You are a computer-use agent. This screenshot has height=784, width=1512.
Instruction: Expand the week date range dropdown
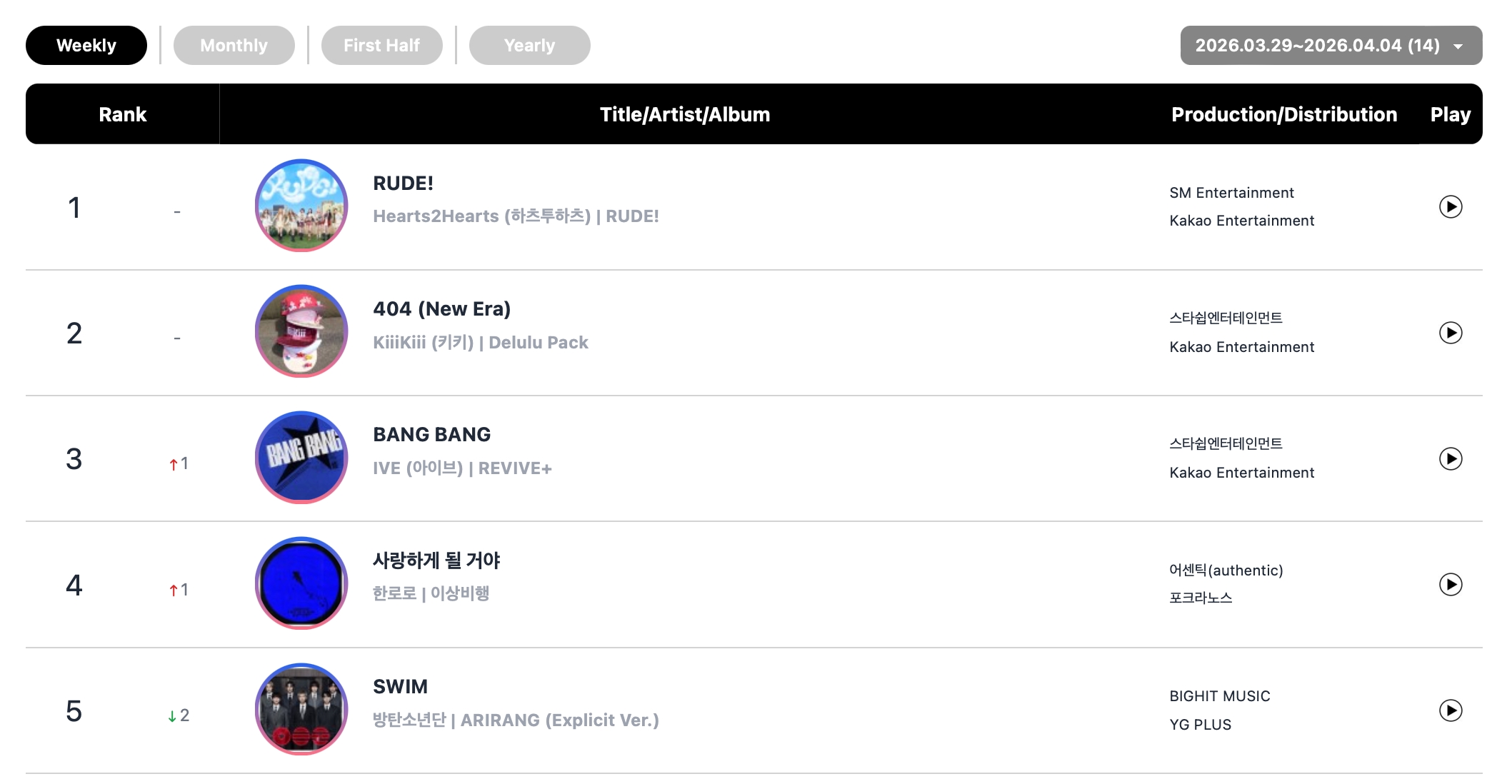(1331, 46)
